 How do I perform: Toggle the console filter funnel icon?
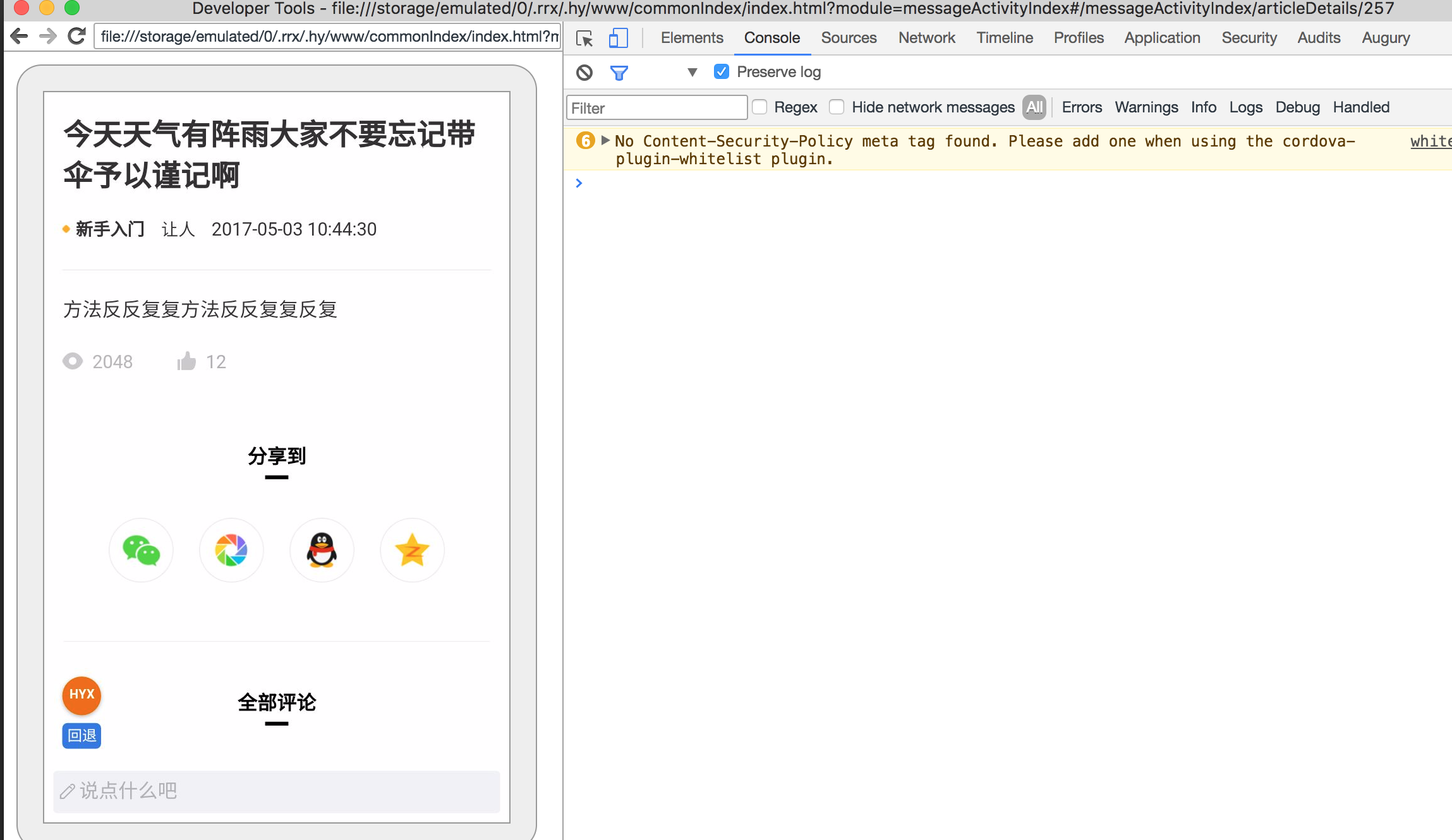pos(619,73)
